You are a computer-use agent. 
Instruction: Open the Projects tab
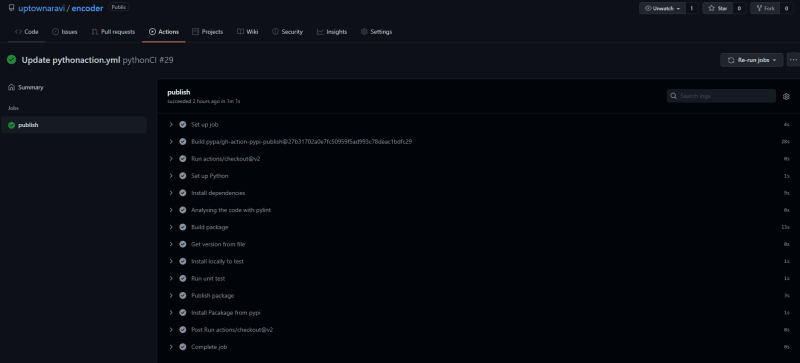coord(207,32)
